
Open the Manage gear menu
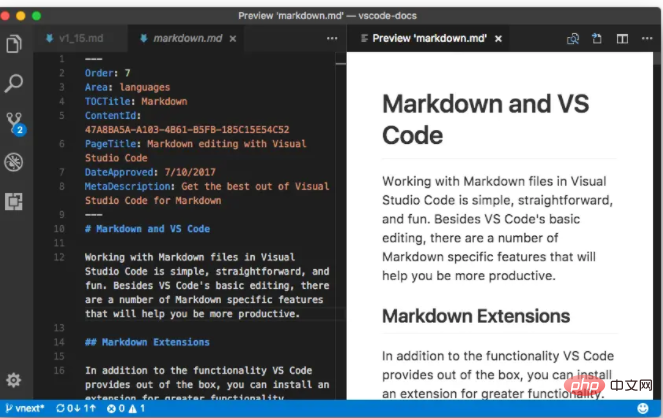click(x=14, y=380)
